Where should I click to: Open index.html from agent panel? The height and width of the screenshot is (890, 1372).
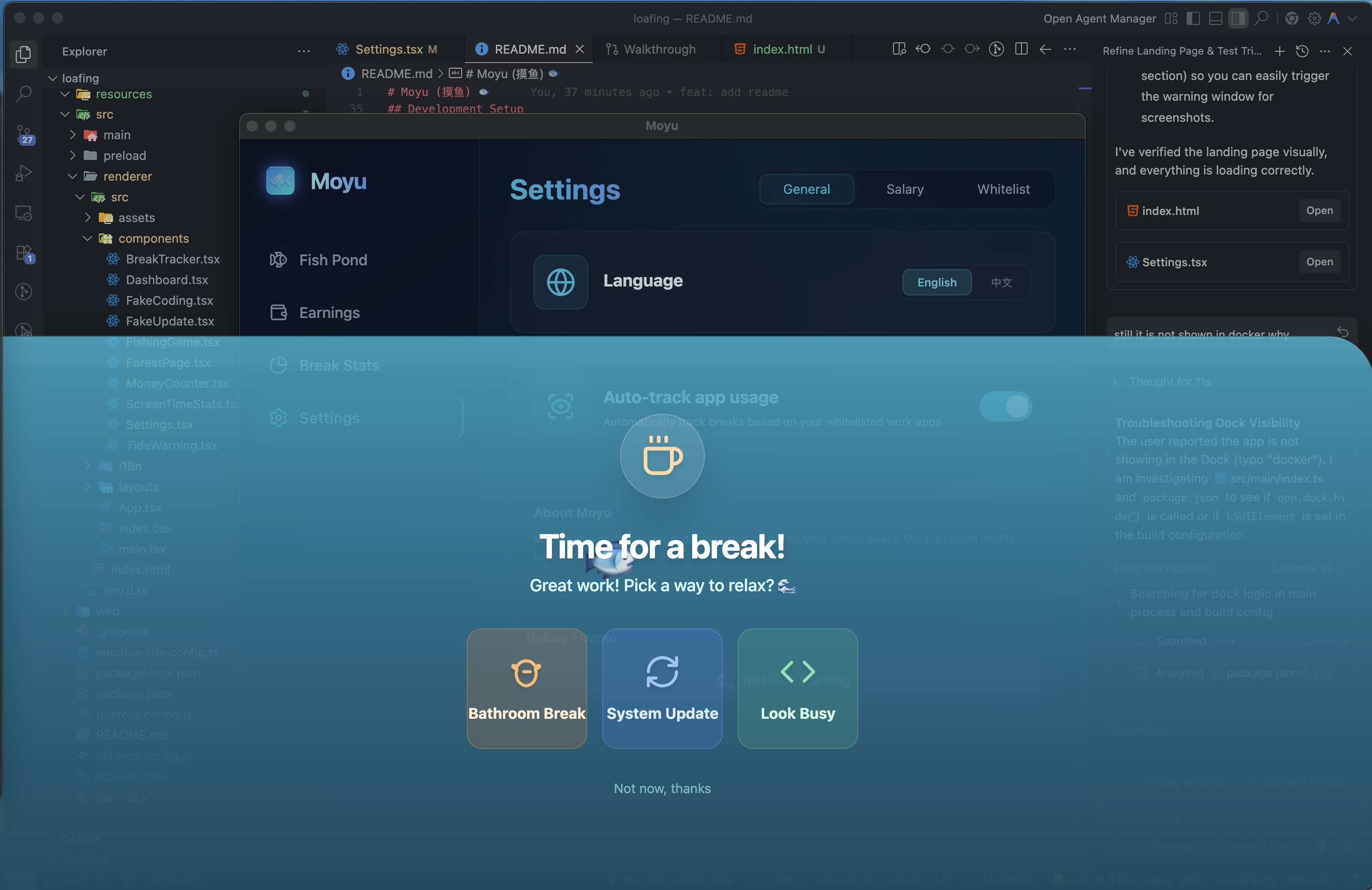click(1319, 210)
